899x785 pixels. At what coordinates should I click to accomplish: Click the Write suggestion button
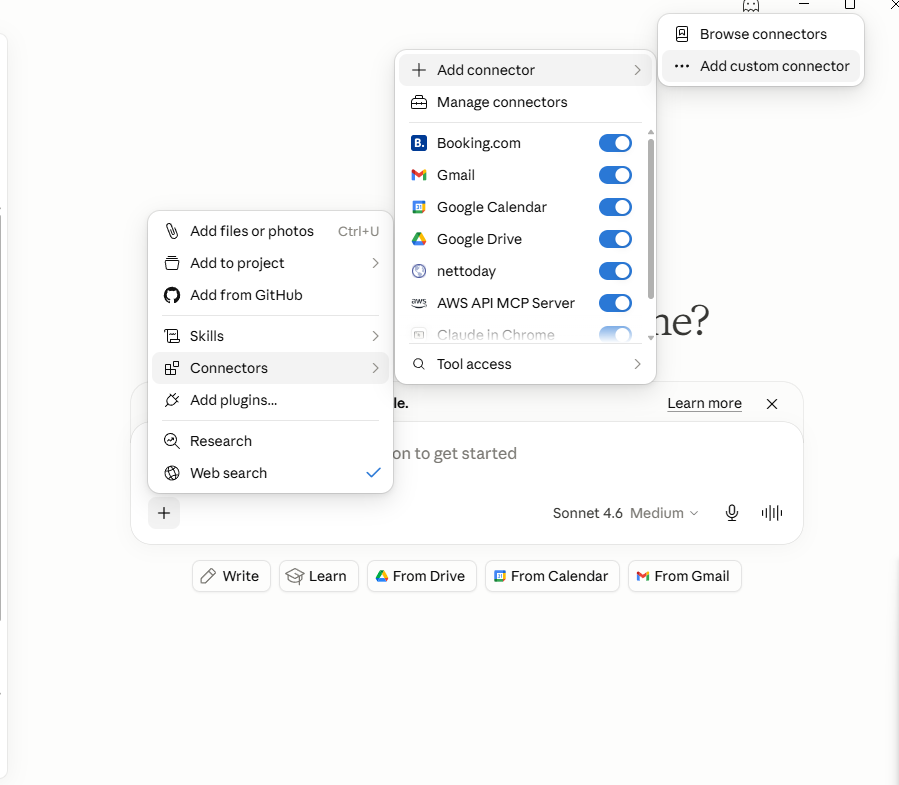pyautogui.click(x=231, y=576)
